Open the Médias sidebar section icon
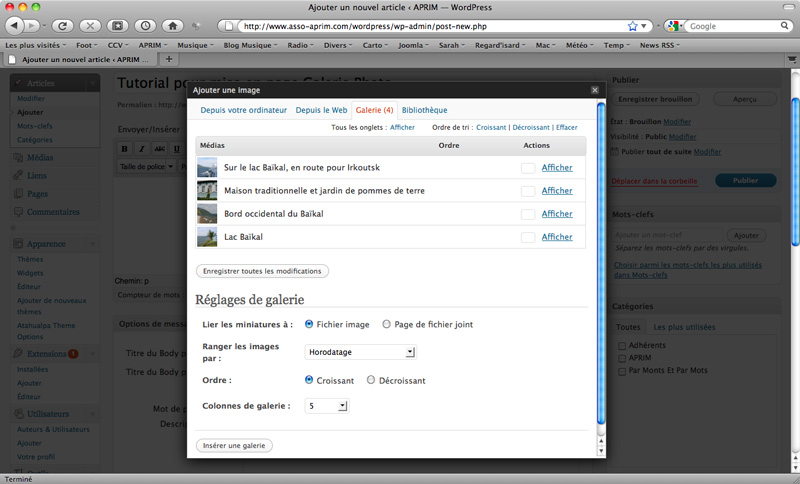This screenshot has width=800, height=484. pos(18,157)
